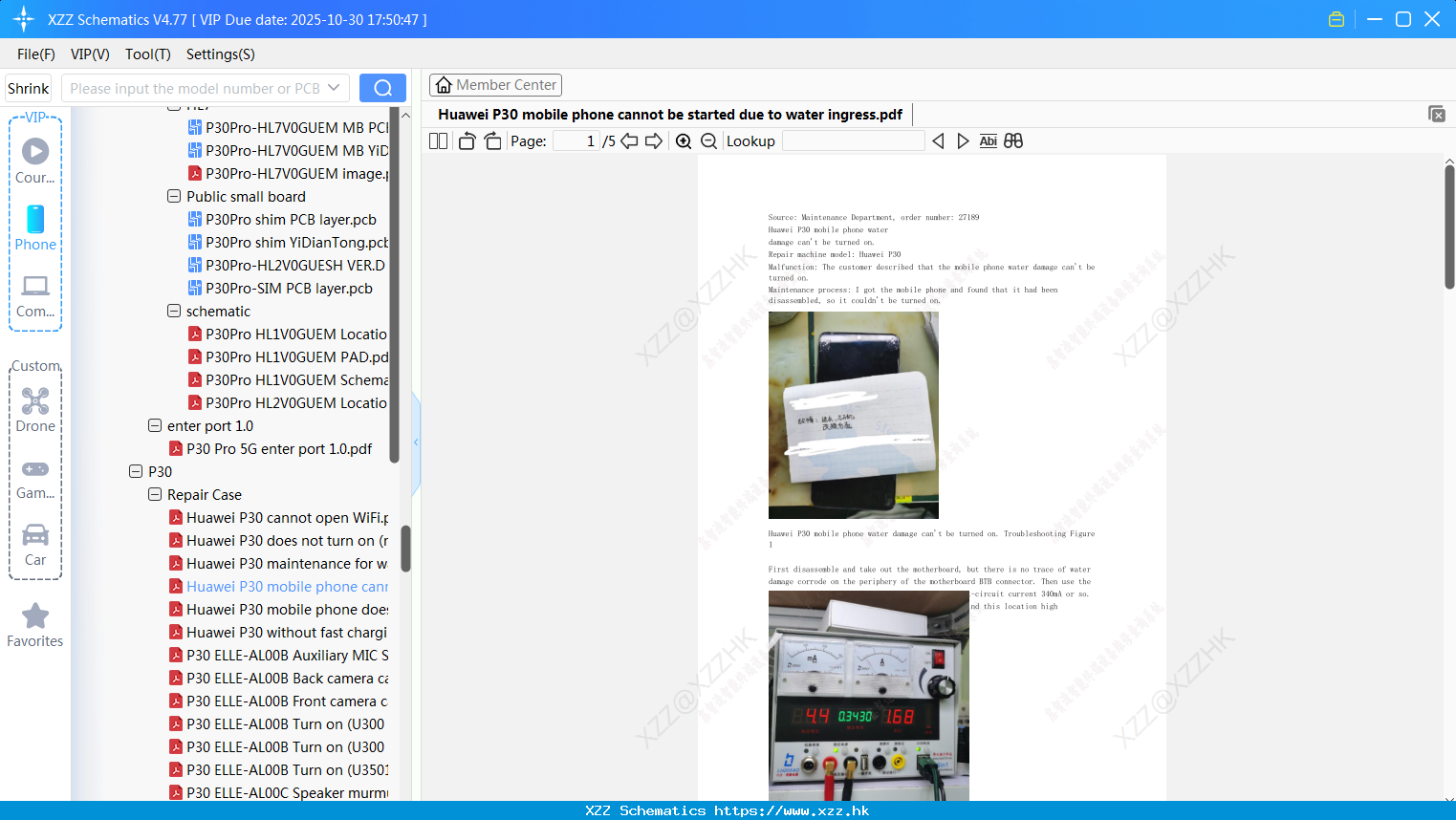Click the model number search input

195,88
